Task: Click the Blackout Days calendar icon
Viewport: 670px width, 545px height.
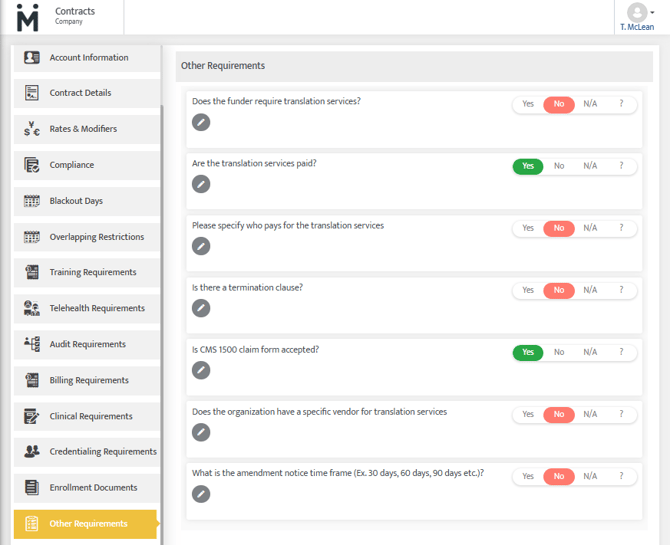Action: click(32, 201)
